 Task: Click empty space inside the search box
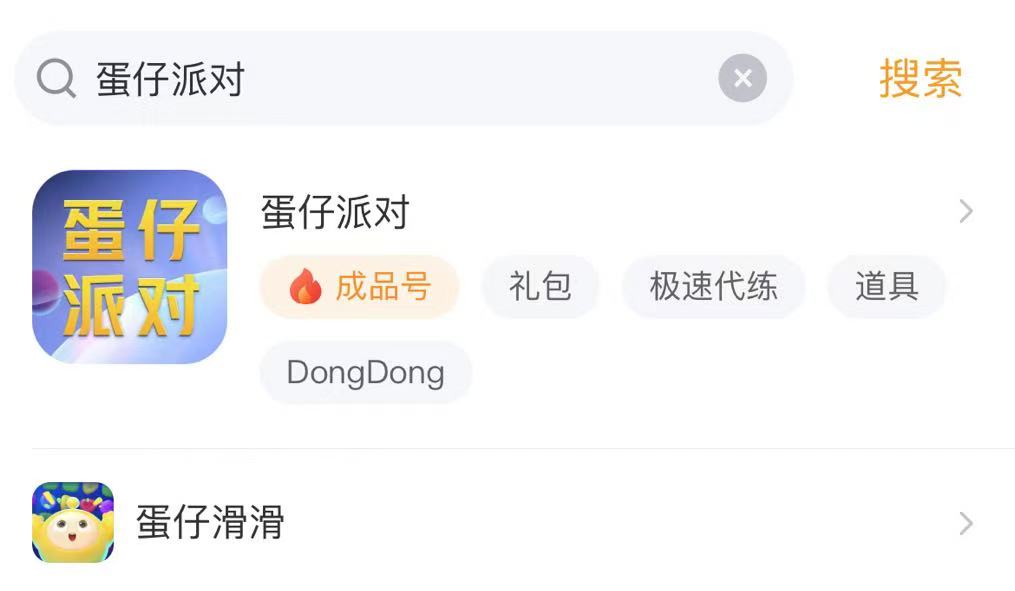point(480,80)
